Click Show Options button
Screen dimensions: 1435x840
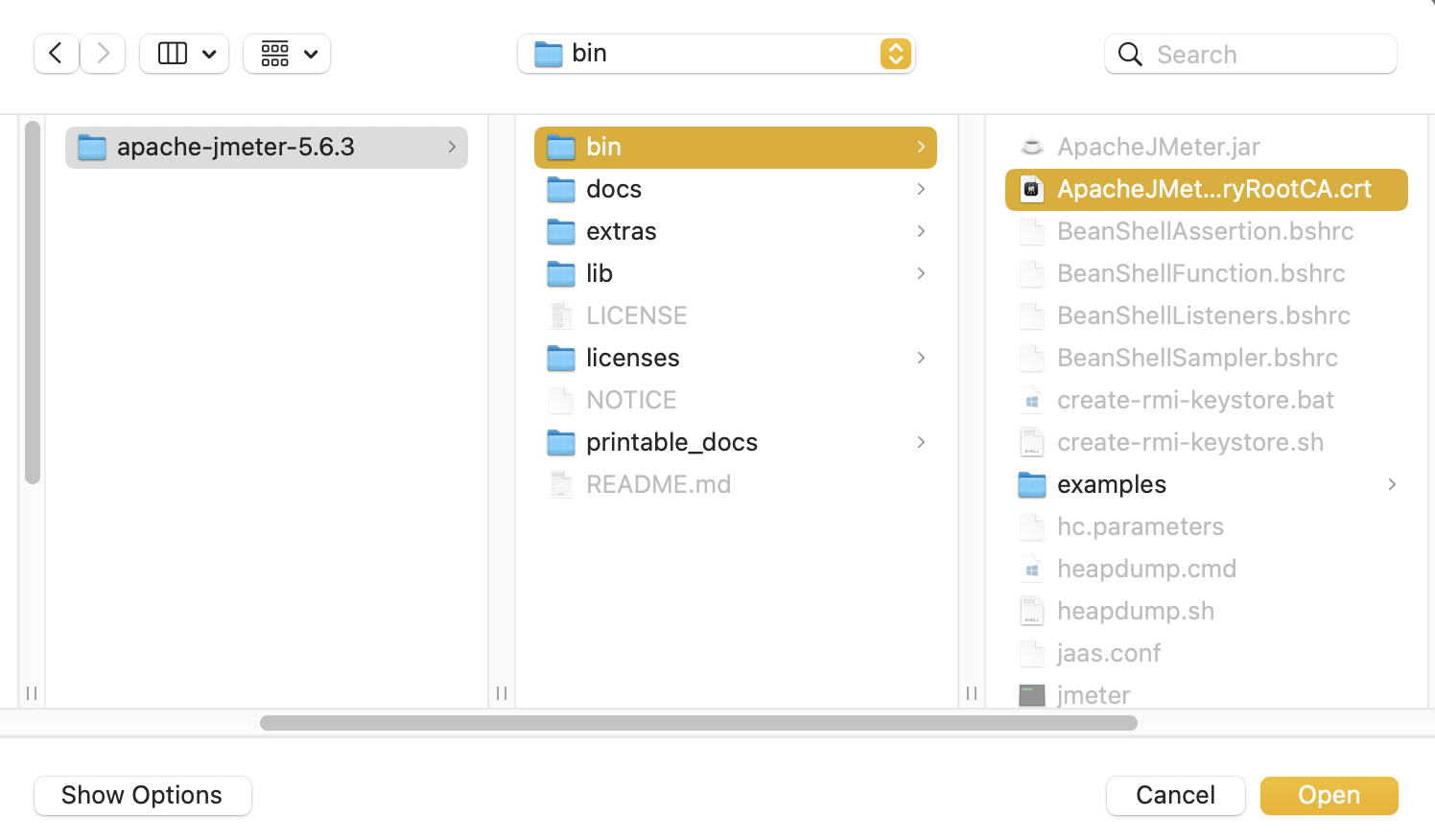point(142,796)
